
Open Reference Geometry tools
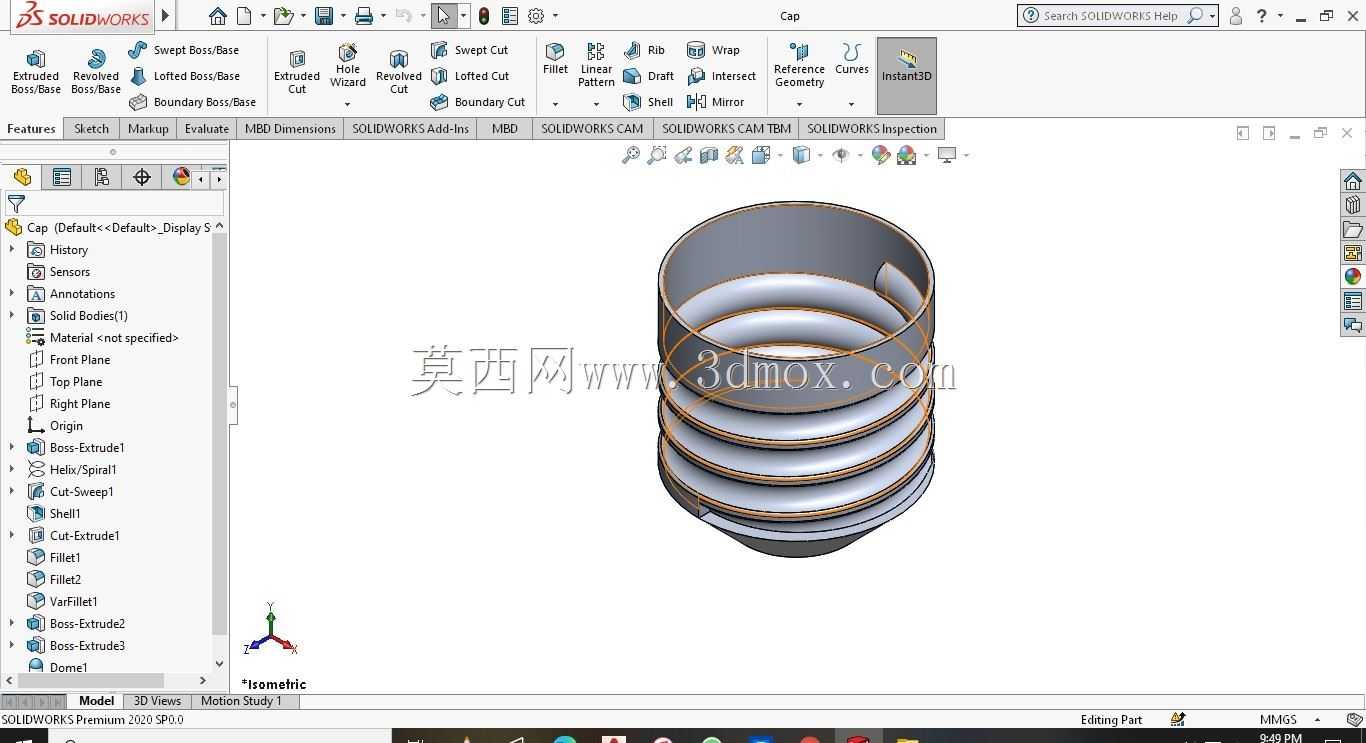coord(799,66)
